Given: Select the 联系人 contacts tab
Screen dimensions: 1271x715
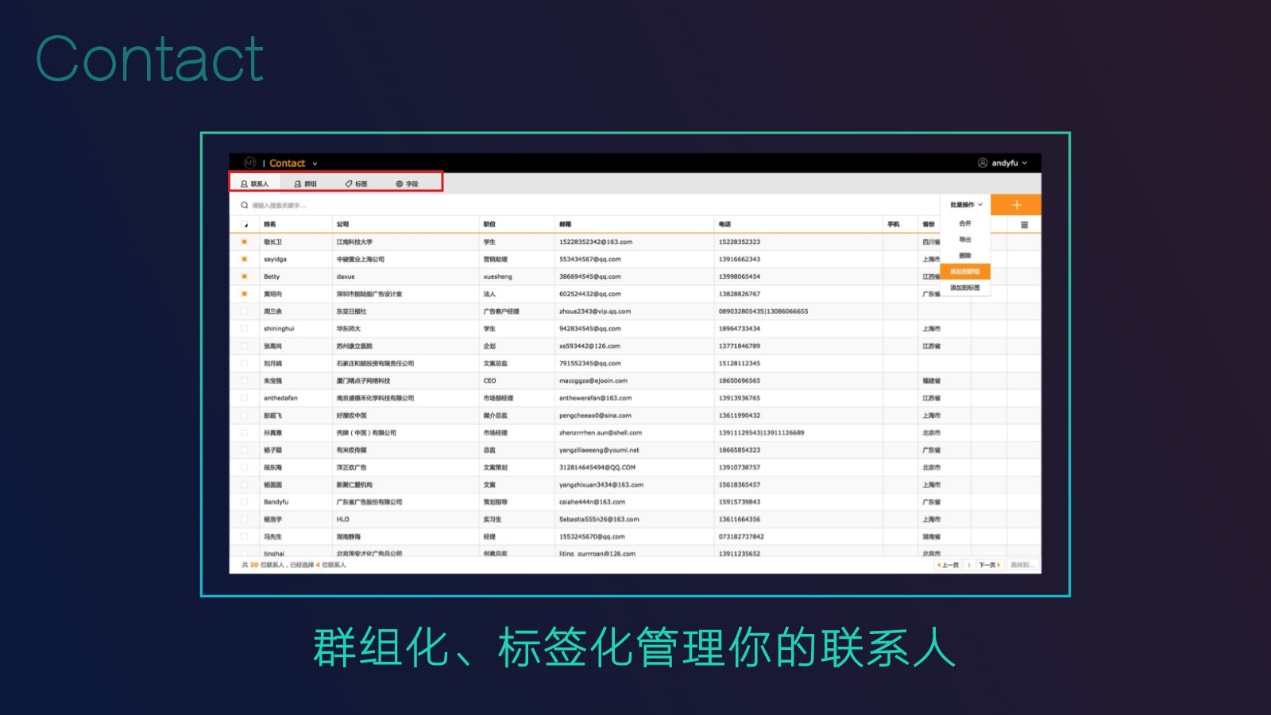Looking at the screenshot, I should (254, 184).
